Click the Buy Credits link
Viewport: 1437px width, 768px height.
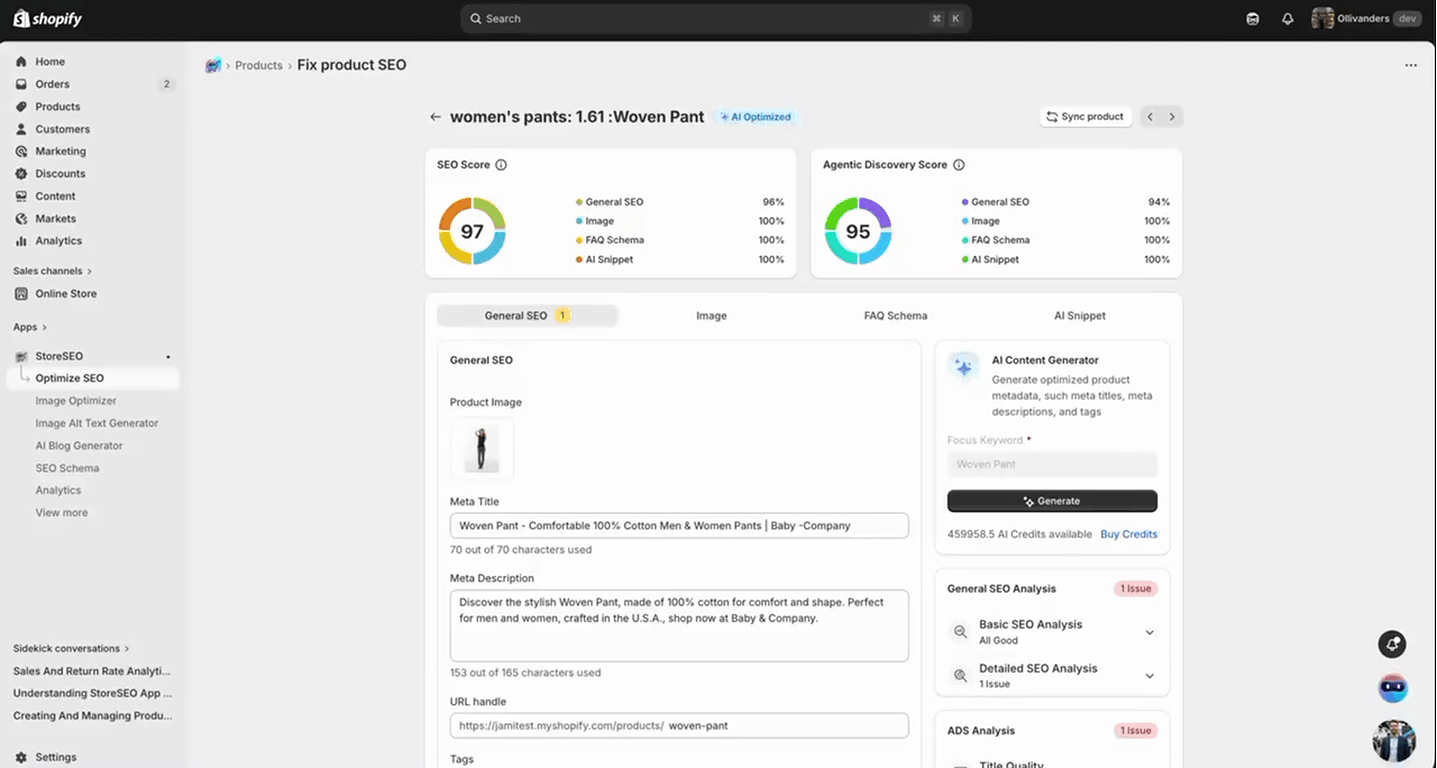point(1128,534)
